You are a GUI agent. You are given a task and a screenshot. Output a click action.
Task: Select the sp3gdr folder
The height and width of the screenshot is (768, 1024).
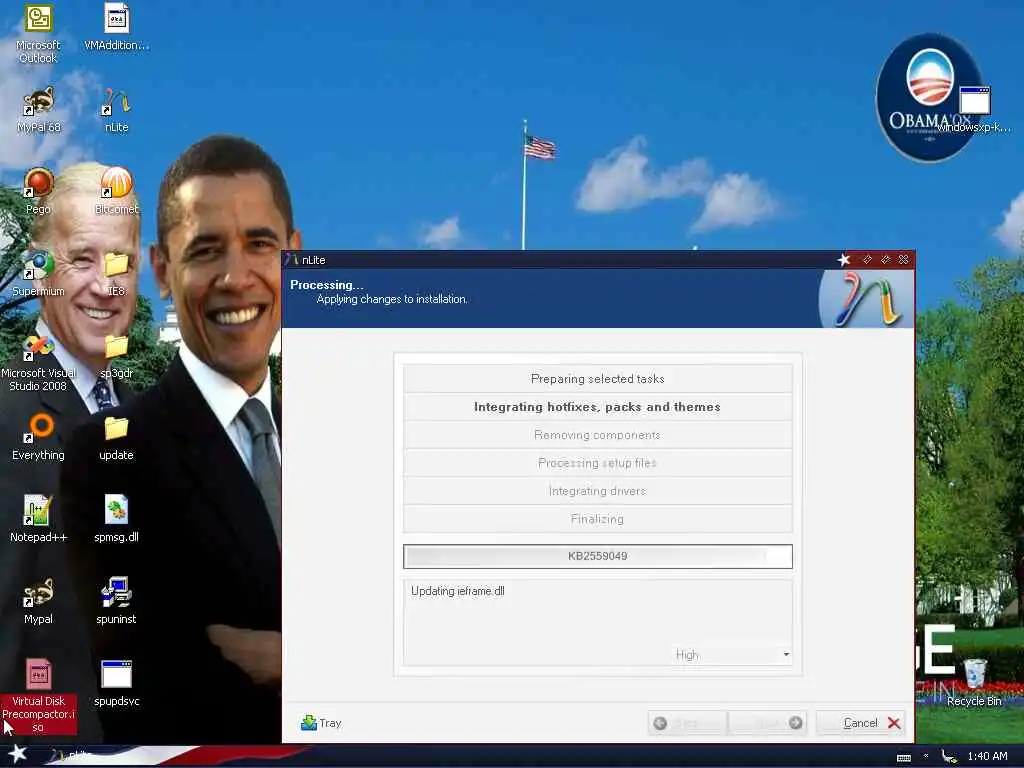[116, 356]
